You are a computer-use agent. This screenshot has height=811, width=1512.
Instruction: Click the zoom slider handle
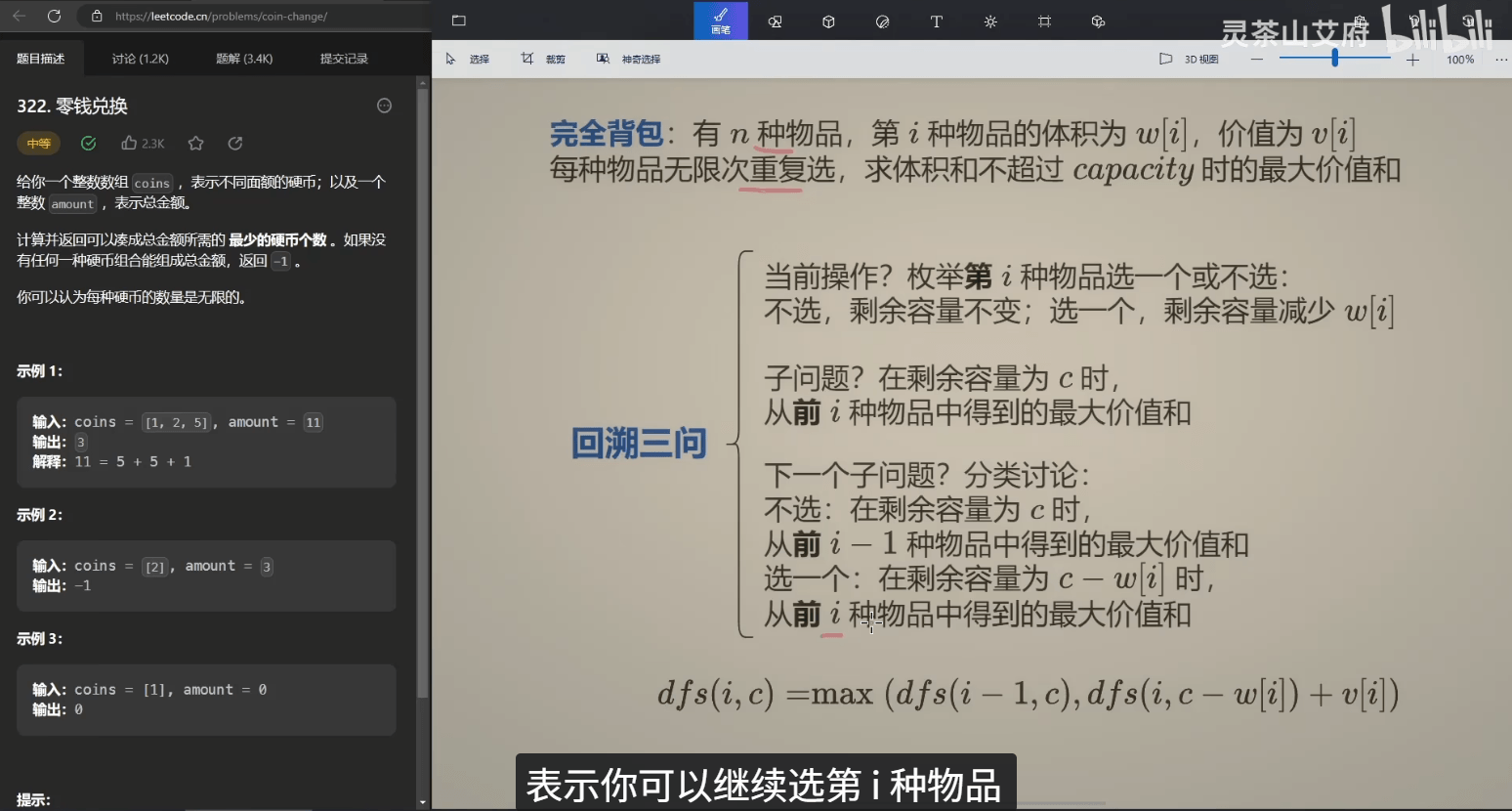tap(1334, 59)
